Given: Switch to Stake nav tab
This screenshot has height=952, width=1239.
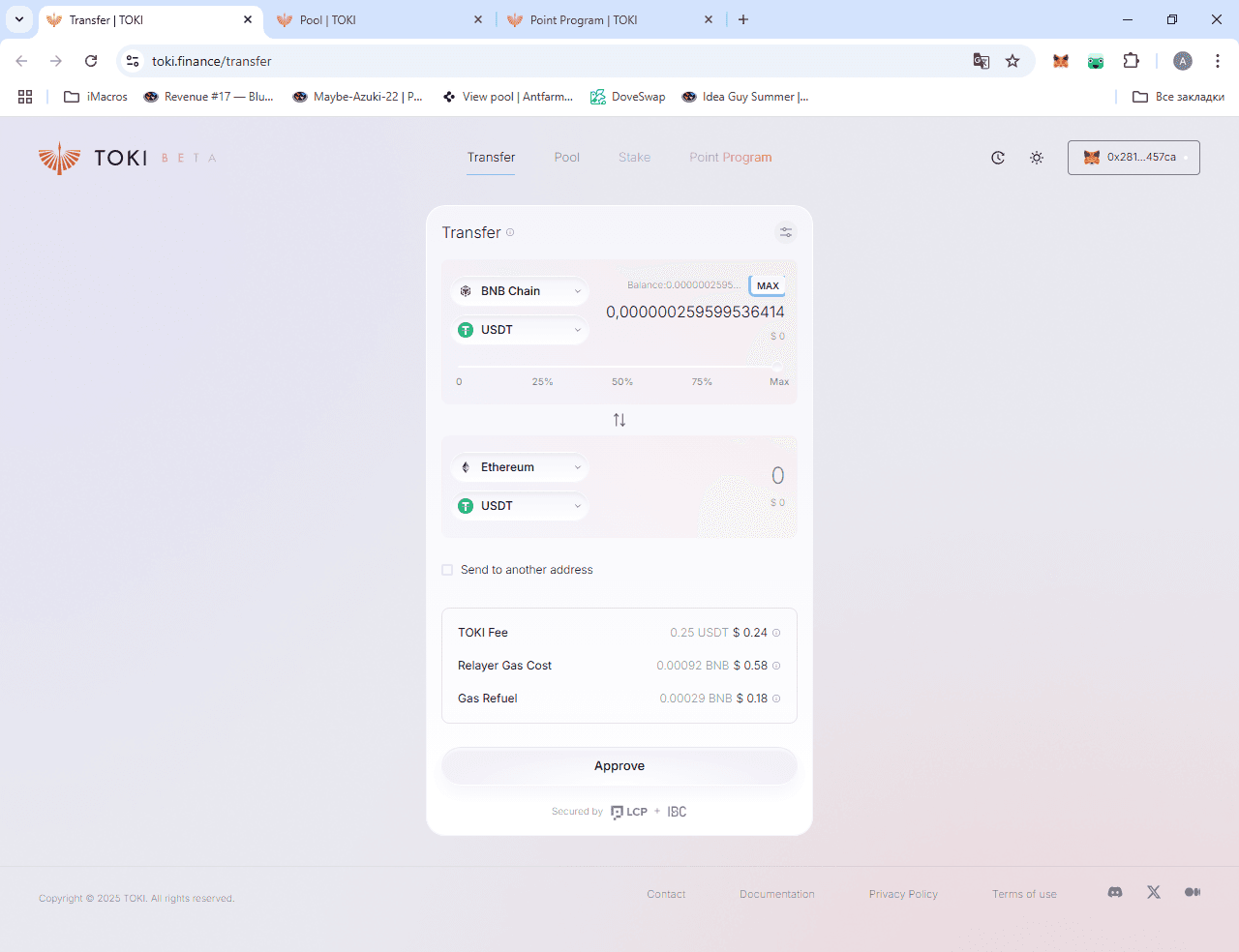Looking at the screenshot, I should coord(634,158).
